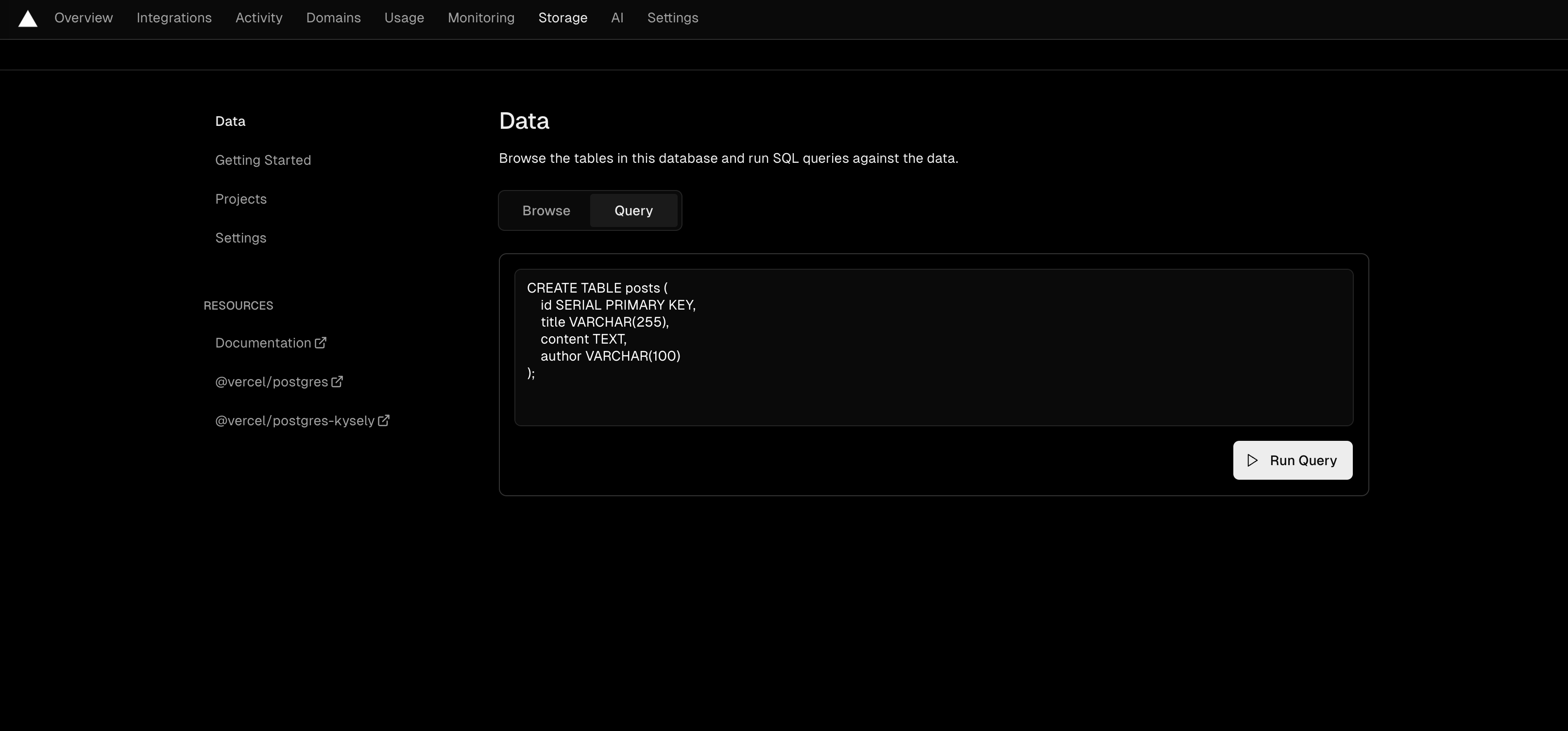Open the Usage navigation item
Image resolution: width=1568 pixels, height=731 pixels.
pos(404,18)
